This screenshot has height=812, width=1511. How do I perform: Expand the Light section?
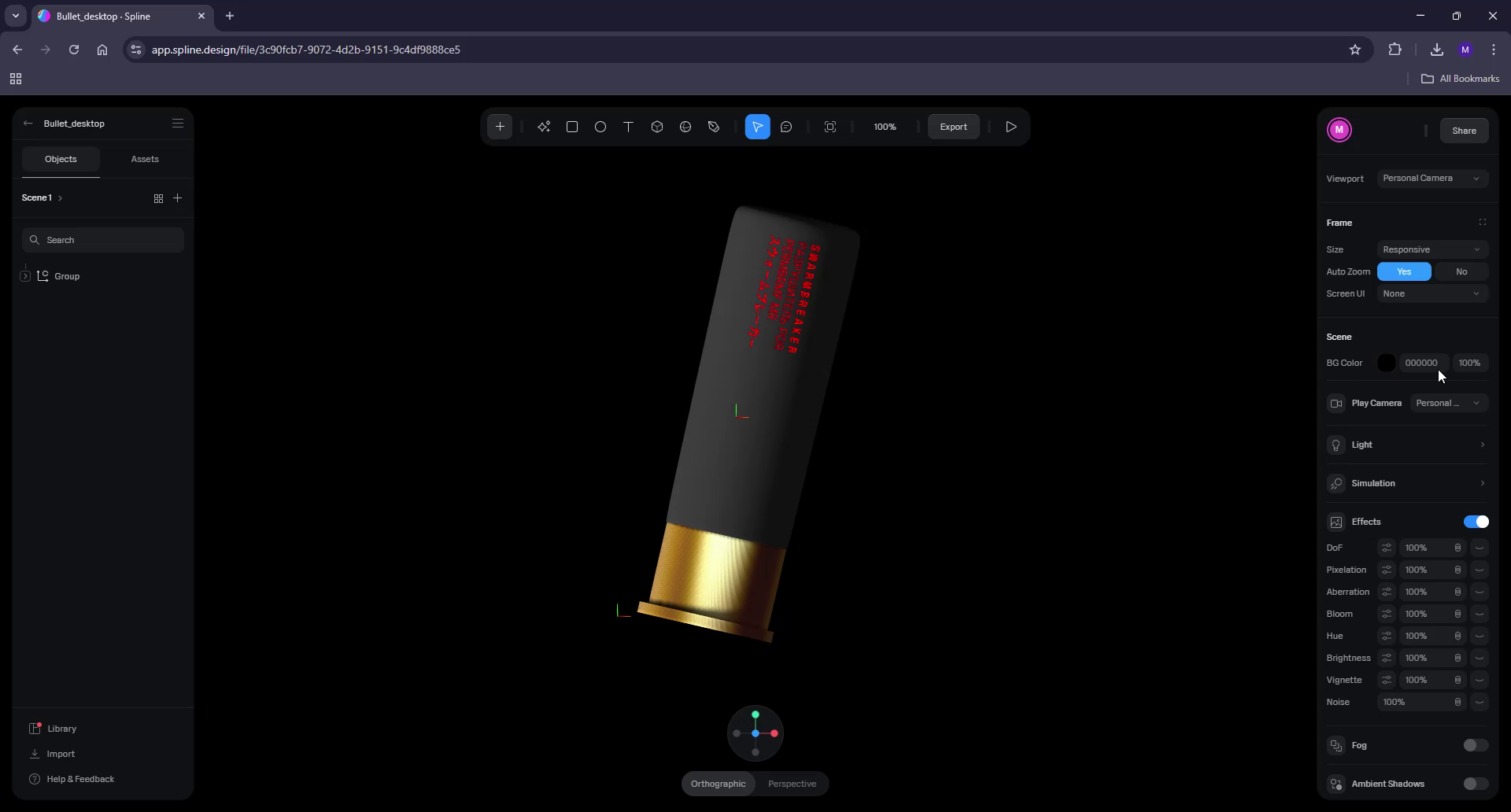pos(1483,445)
